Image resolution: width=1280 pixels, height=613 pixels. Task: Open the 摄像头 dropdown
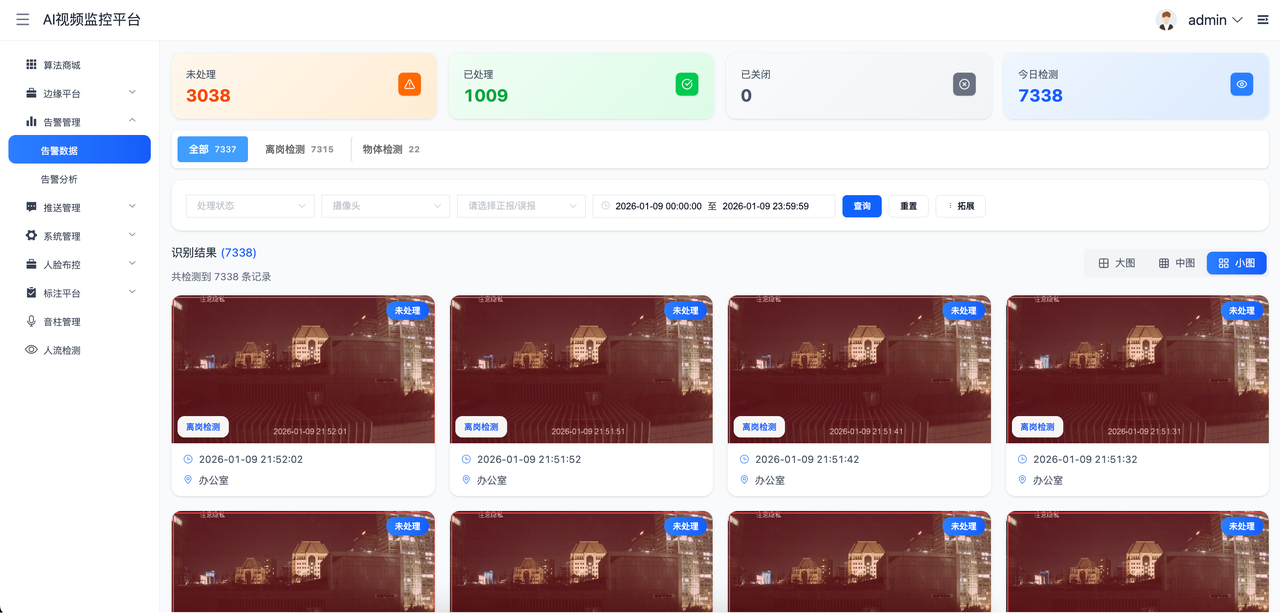(386, 206)
